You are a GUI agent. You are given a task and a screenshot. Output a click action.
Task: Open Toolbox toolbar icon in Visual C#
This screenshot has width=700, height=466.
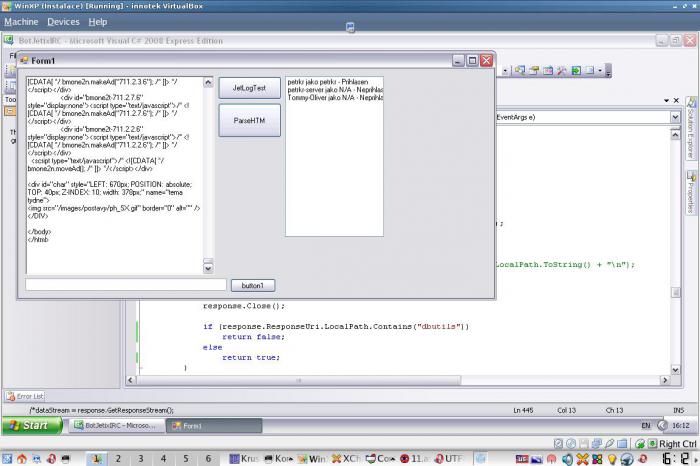(x=562, y=71)
